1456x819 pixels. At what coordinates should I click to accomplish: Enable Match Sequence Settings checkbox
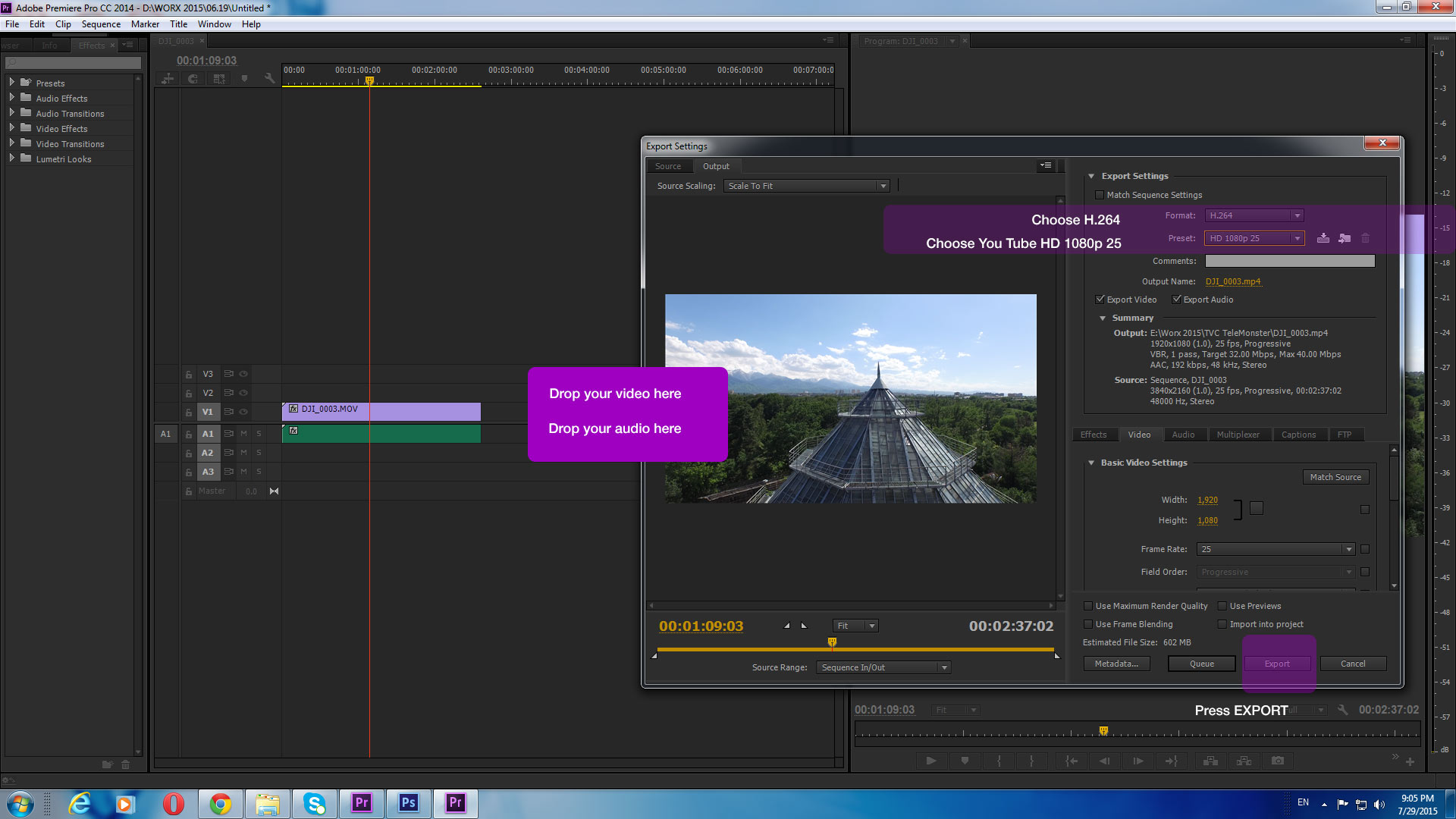1100,195
